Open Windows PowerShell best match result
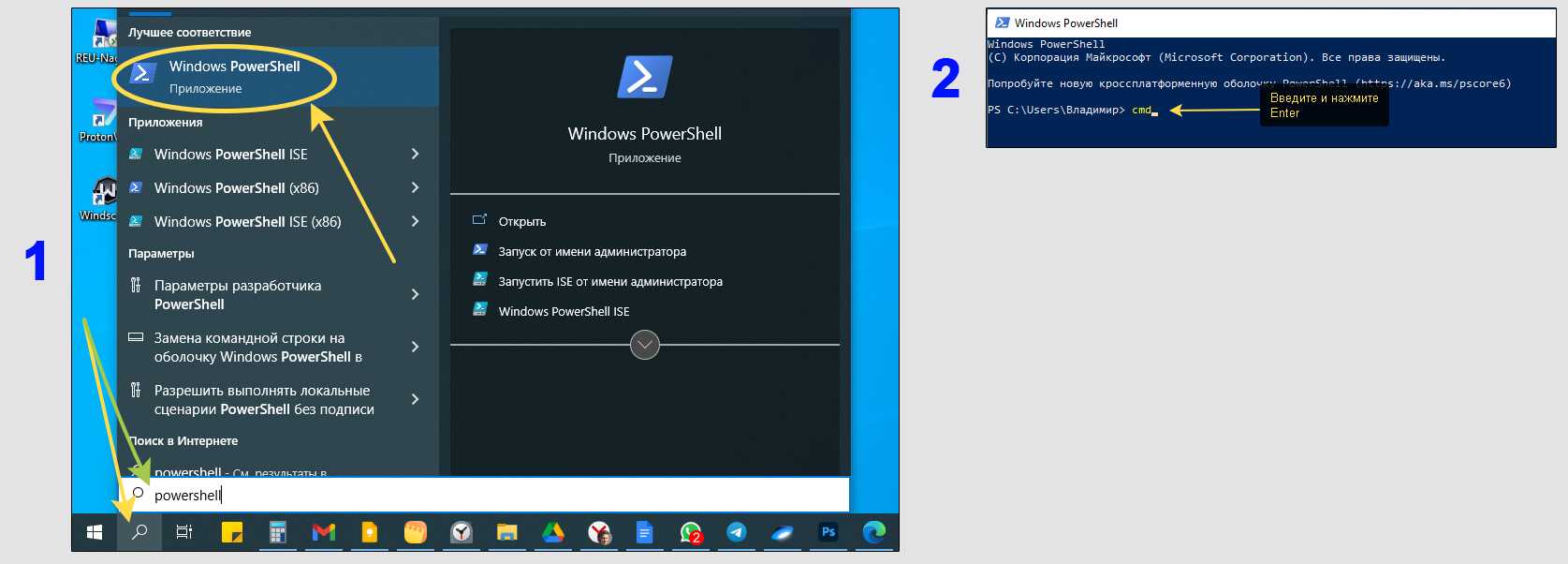The width and height of the screenshot is (1568, 564). click(234, 77)
